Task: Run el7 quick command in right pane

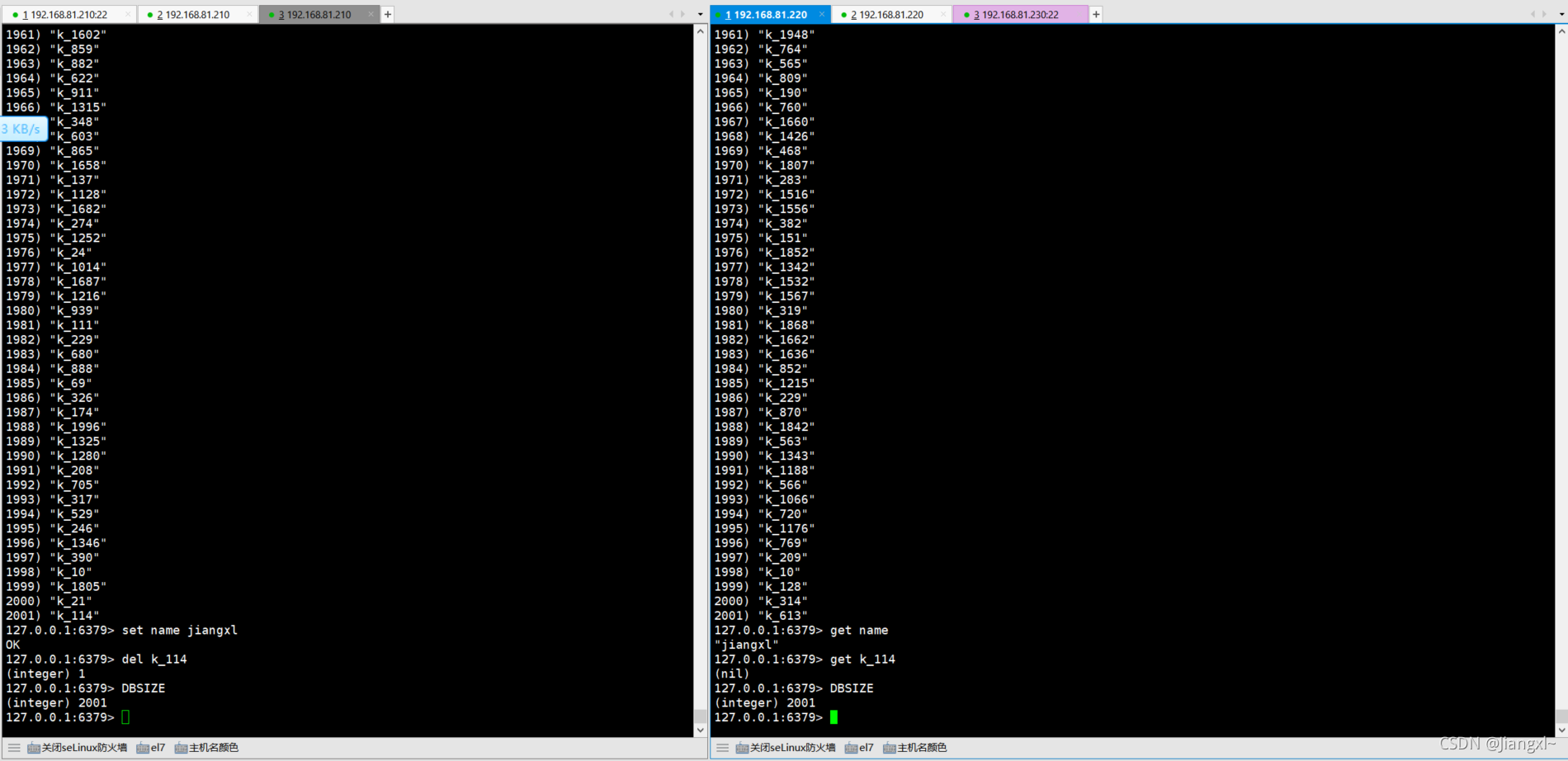Action: click(859, 748)
